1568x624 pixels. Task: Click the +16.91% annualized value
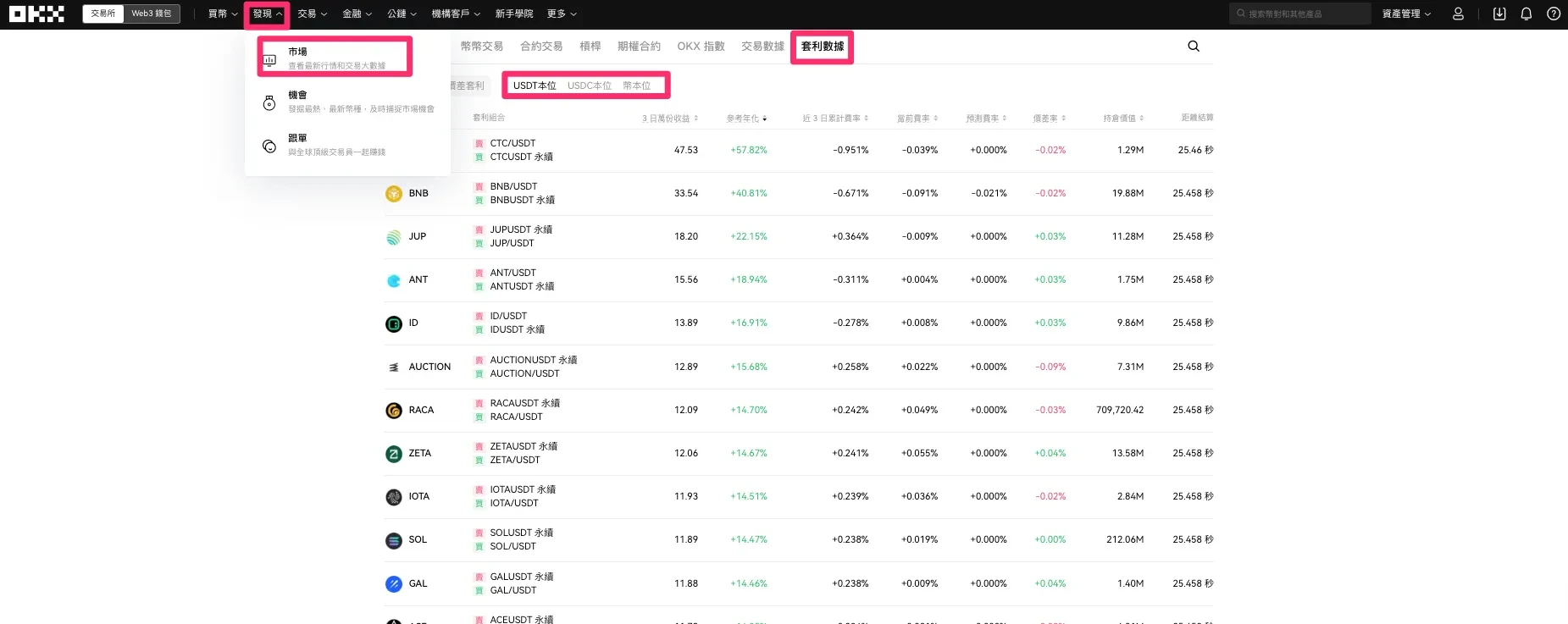point(749,323)
